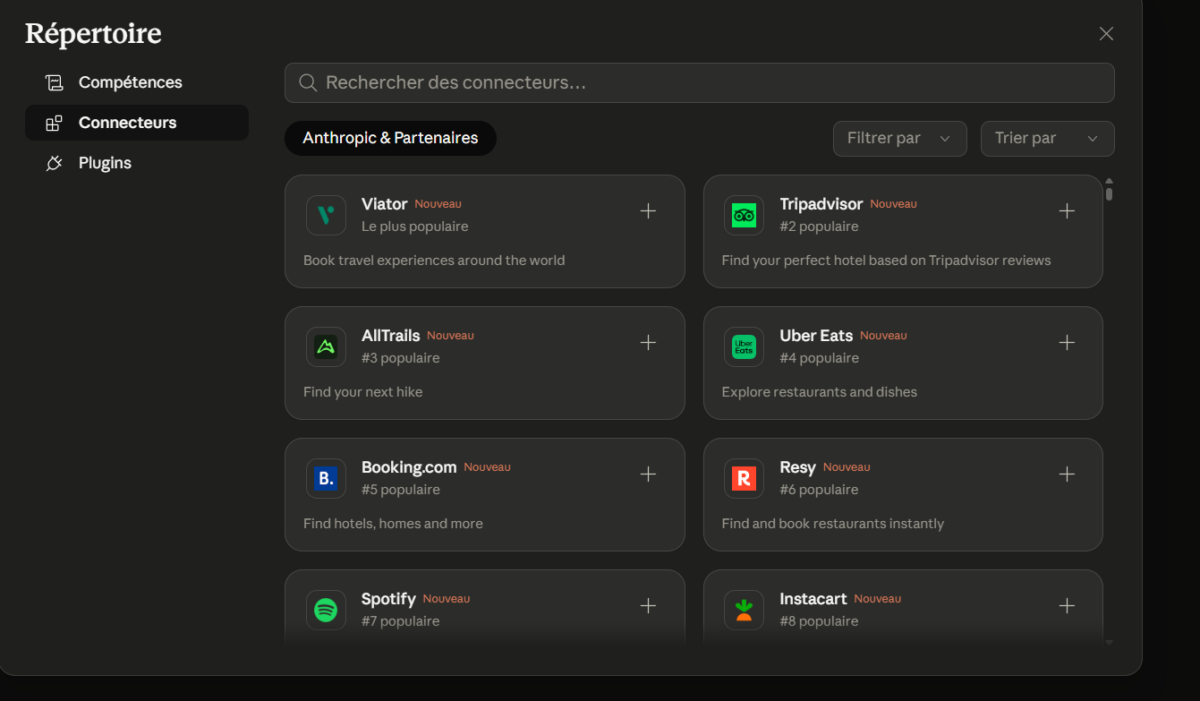Screen dimensions: 1200x701
Task: Click the Viator connector icon
Action: 326,214
